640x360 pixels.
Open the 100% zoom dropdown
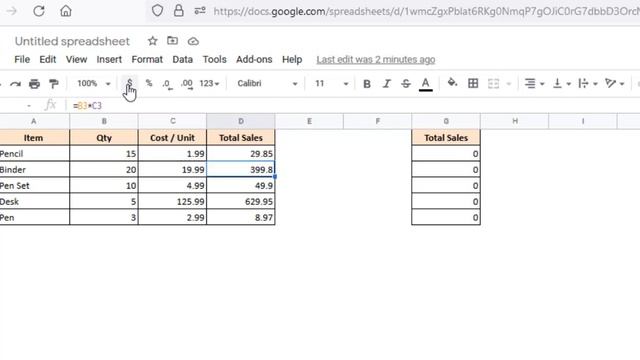coord(93,84)
